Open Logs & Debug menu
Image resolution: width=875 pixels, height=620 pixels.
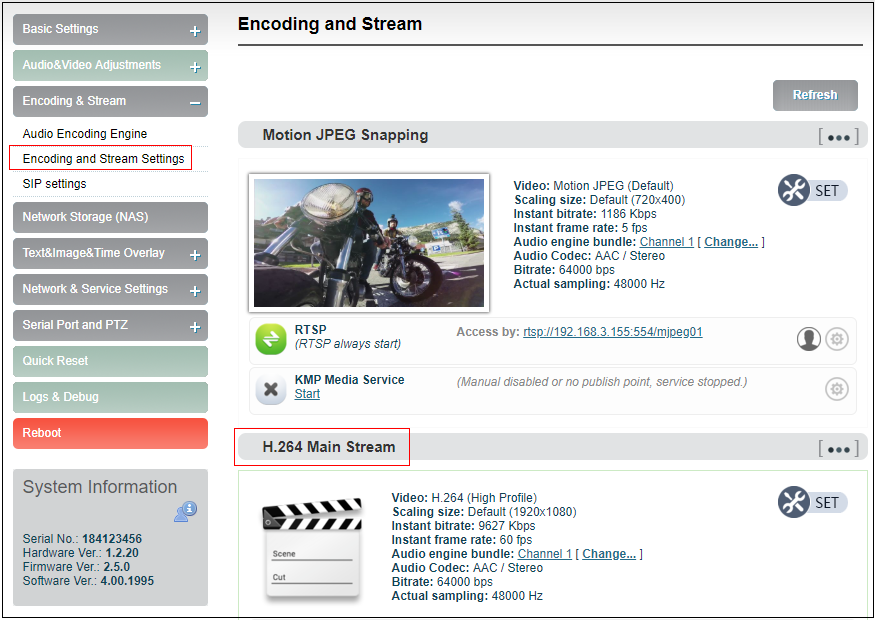coord(110,397)
